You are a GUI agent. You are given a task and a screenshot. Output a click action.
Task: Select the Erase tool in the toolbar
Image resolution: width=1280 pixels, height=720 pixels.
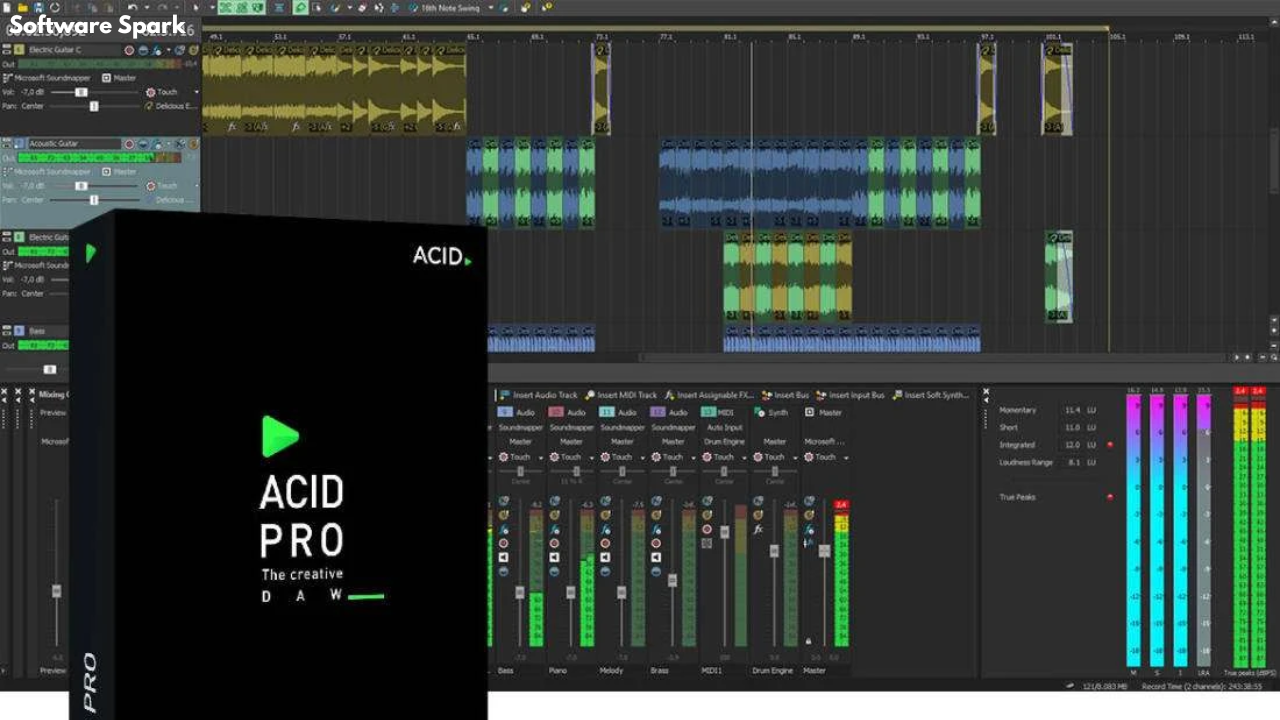(x=362, y=7)
